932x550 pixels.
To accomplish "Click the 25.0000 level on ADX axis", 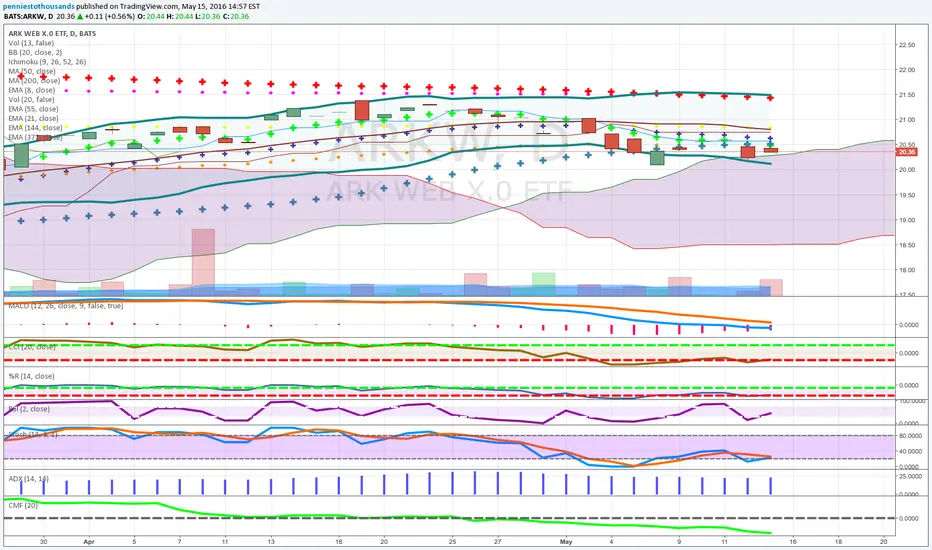I will coord(909,477).
